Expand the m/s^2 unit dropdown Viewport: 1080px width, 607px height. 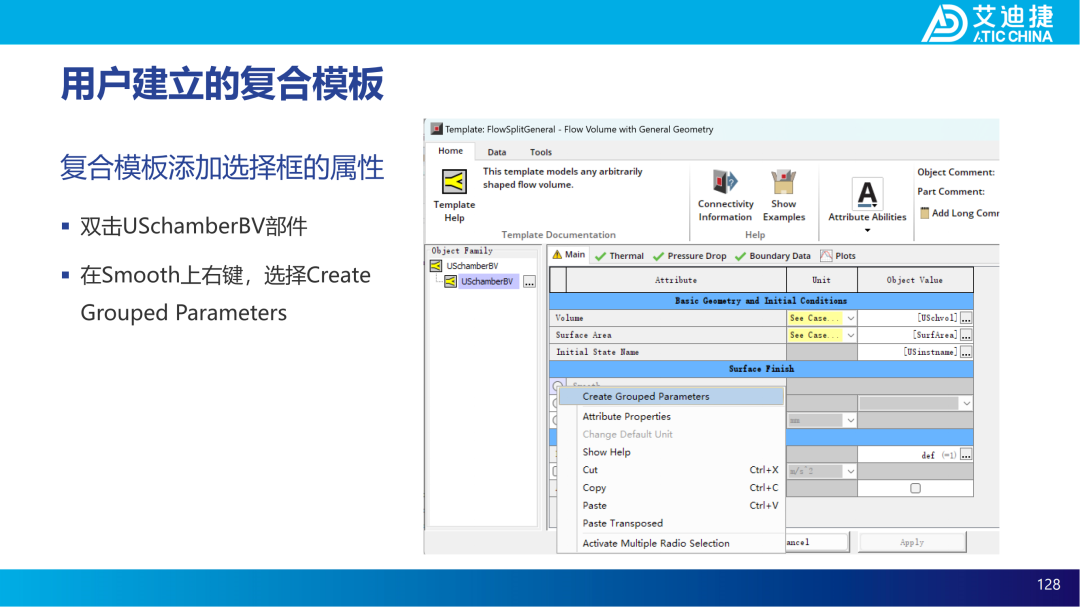tap(851, 472)
